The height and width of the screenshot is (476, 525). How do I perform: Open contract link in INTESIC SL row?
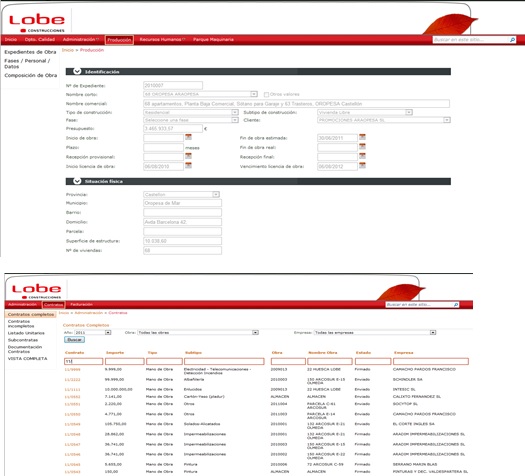coord(72,390)
